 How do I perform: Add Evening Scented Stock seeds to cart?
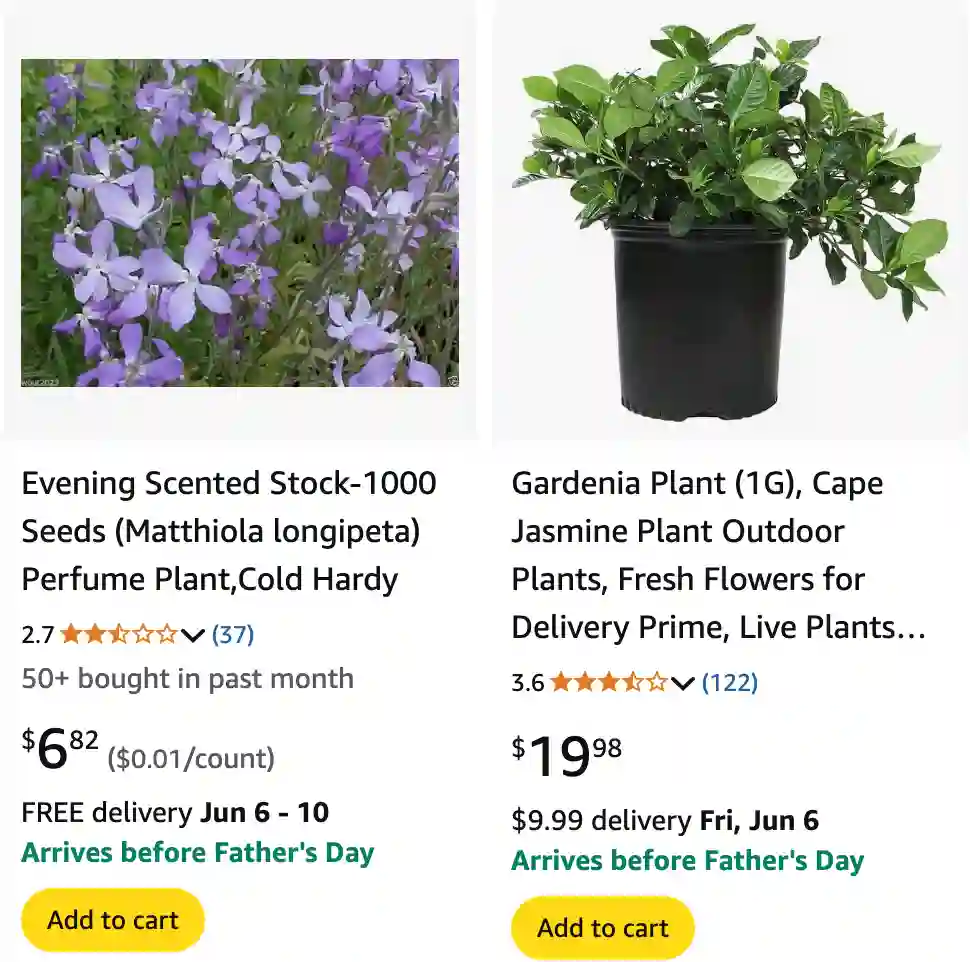click(113, 920)
